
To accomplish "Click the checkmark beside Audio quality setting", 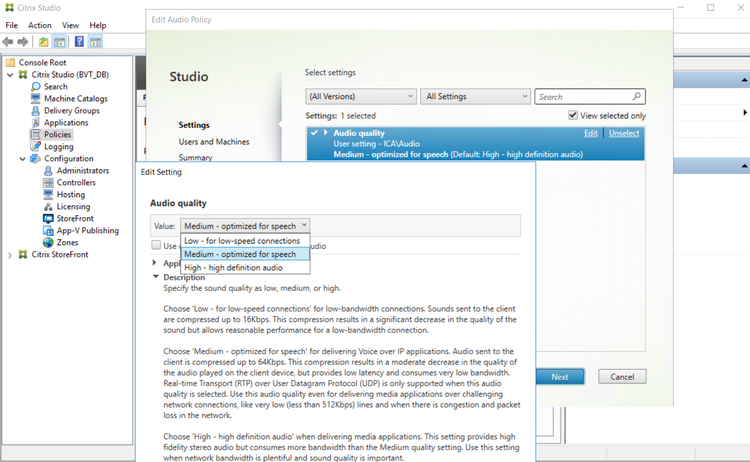I will pyautogui.click(x=314, y=132).
